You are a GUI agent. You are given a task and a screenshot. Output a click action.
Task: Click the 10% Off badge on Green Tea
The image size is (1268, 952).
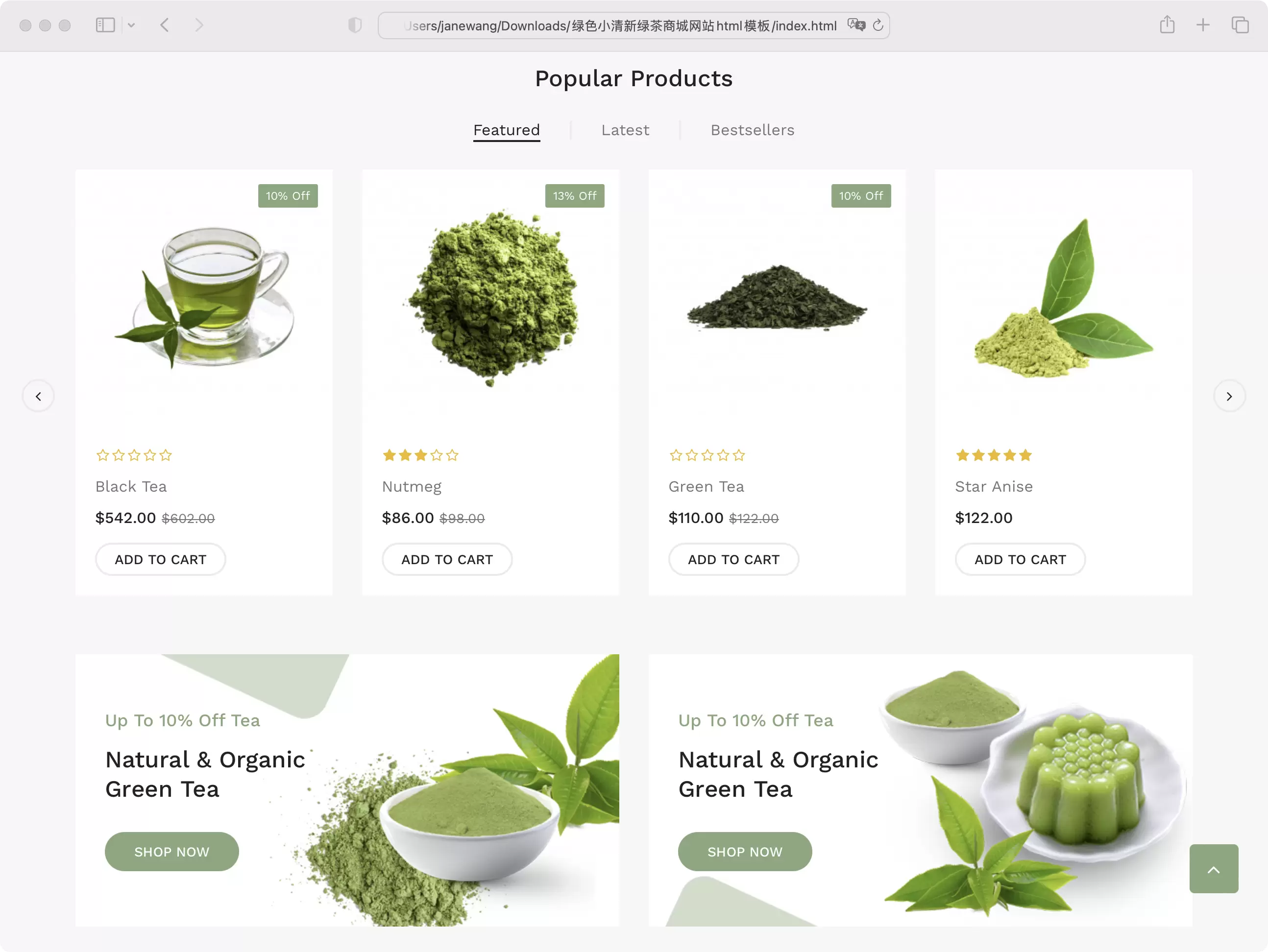coord(860,196)
